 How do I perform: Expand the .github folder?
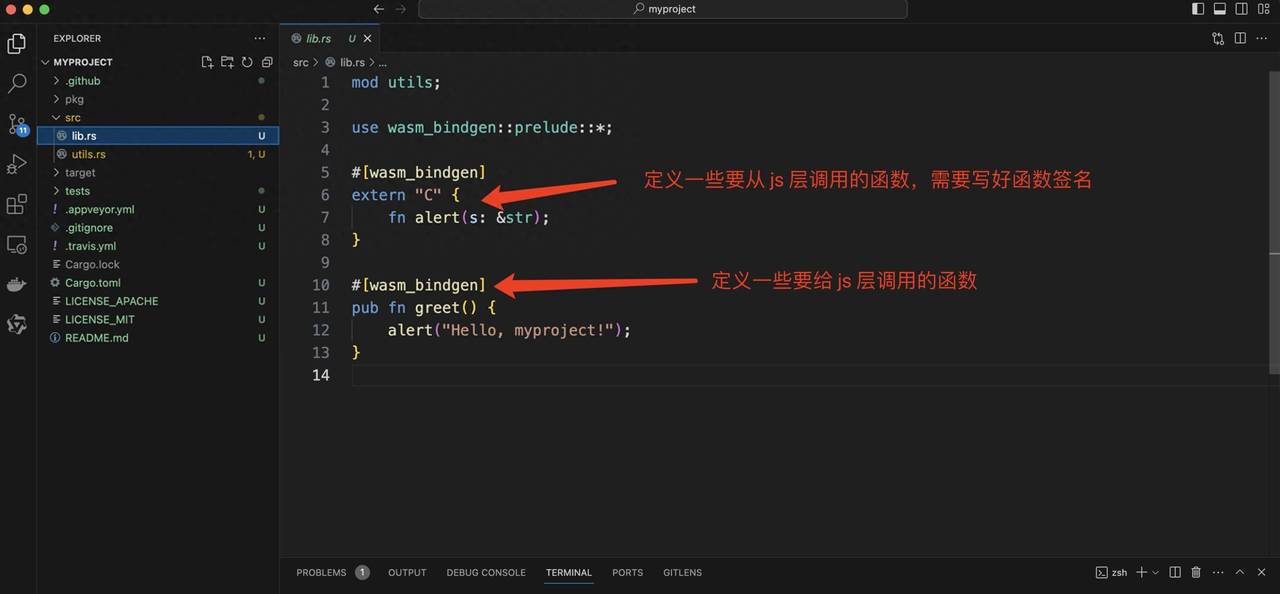click(82, 81)
